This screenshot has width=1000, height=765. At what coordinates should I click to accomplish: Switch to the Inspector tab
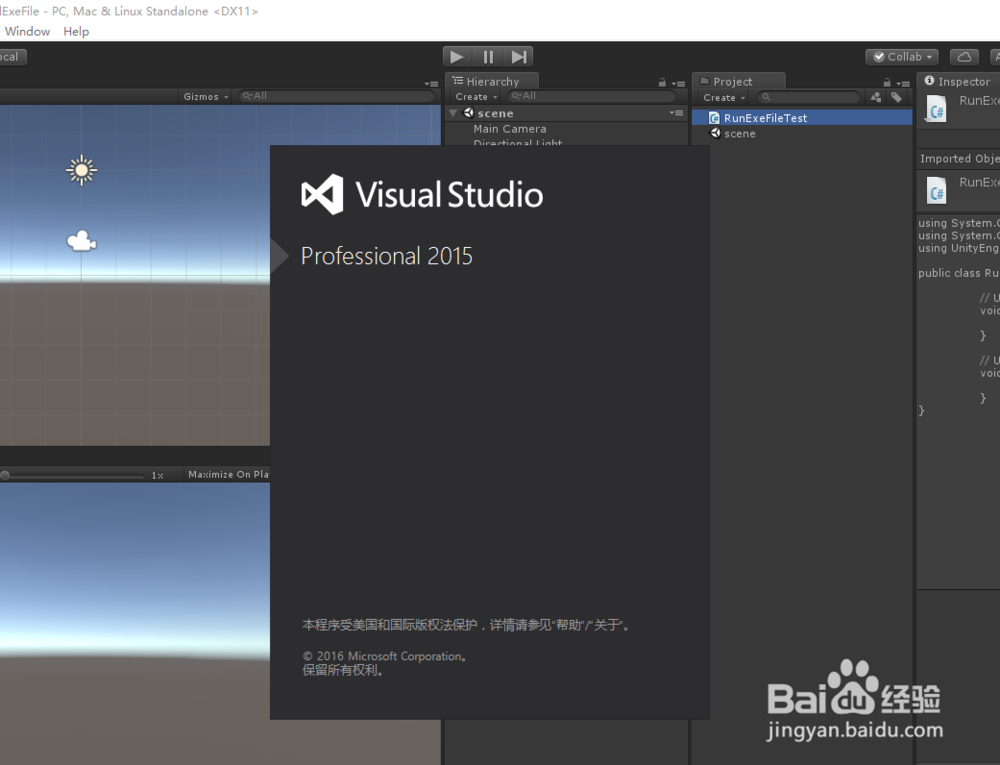point(960,81)
